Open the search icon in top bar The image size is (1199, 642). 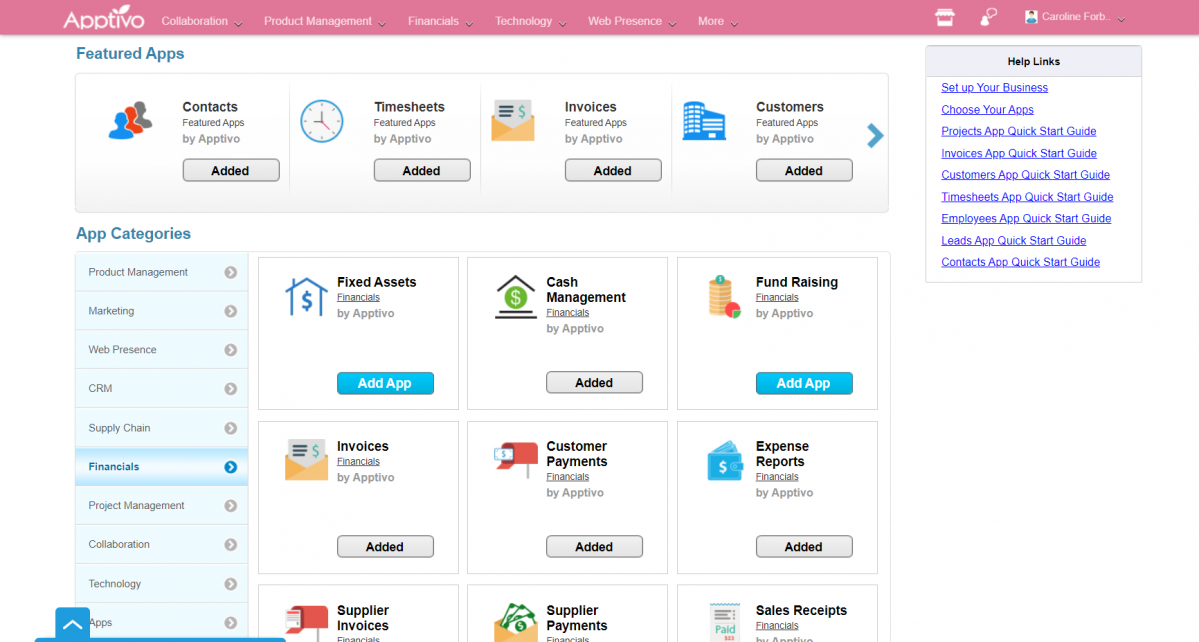tap(988, 18)
